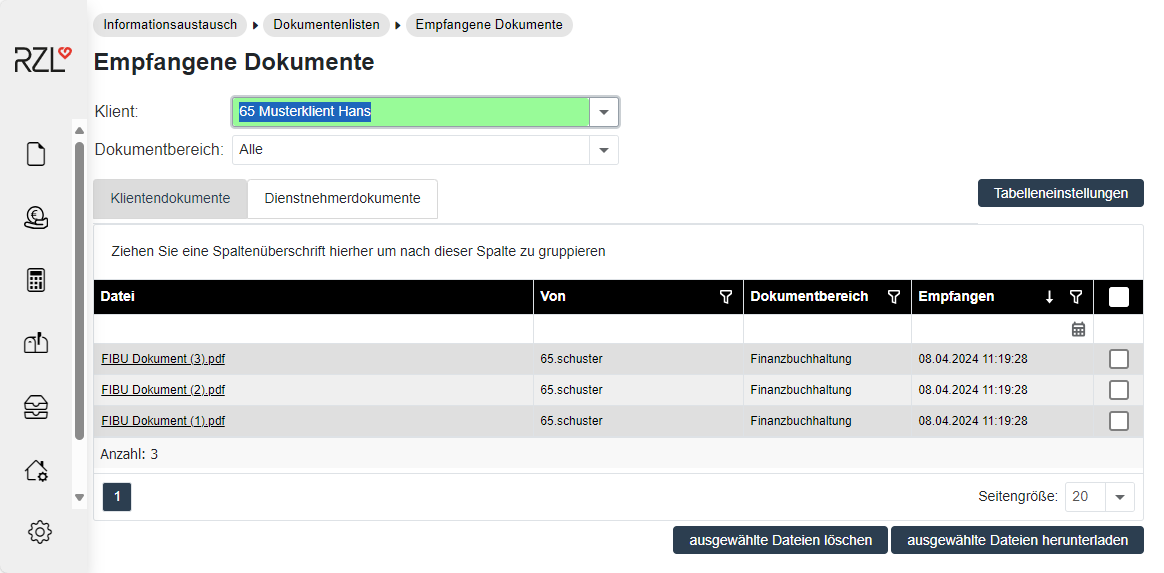This screenshot has height=573, width=1164.
Task: Open the Empfangen date picker calendar
Action: pyautogui.click(x=1078, y=329)
